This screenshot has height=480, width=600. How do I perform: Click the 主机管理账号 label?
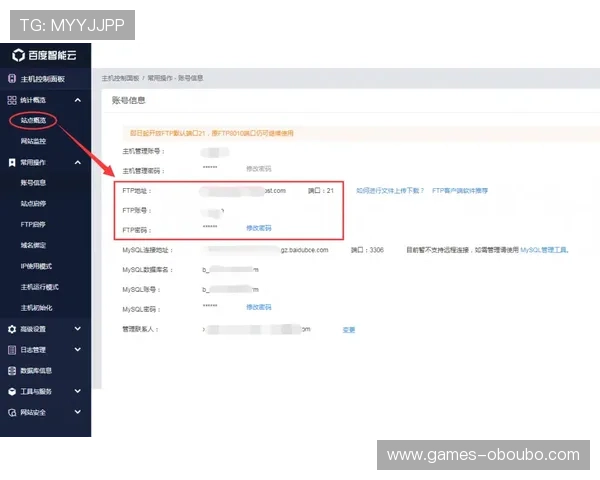click(143, 152)
